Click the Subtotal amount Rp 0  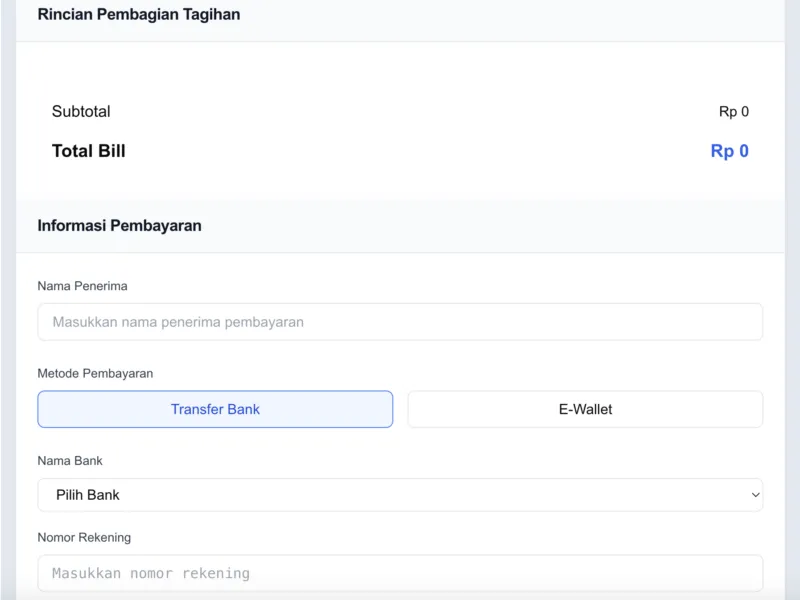(x=733, y=112)
